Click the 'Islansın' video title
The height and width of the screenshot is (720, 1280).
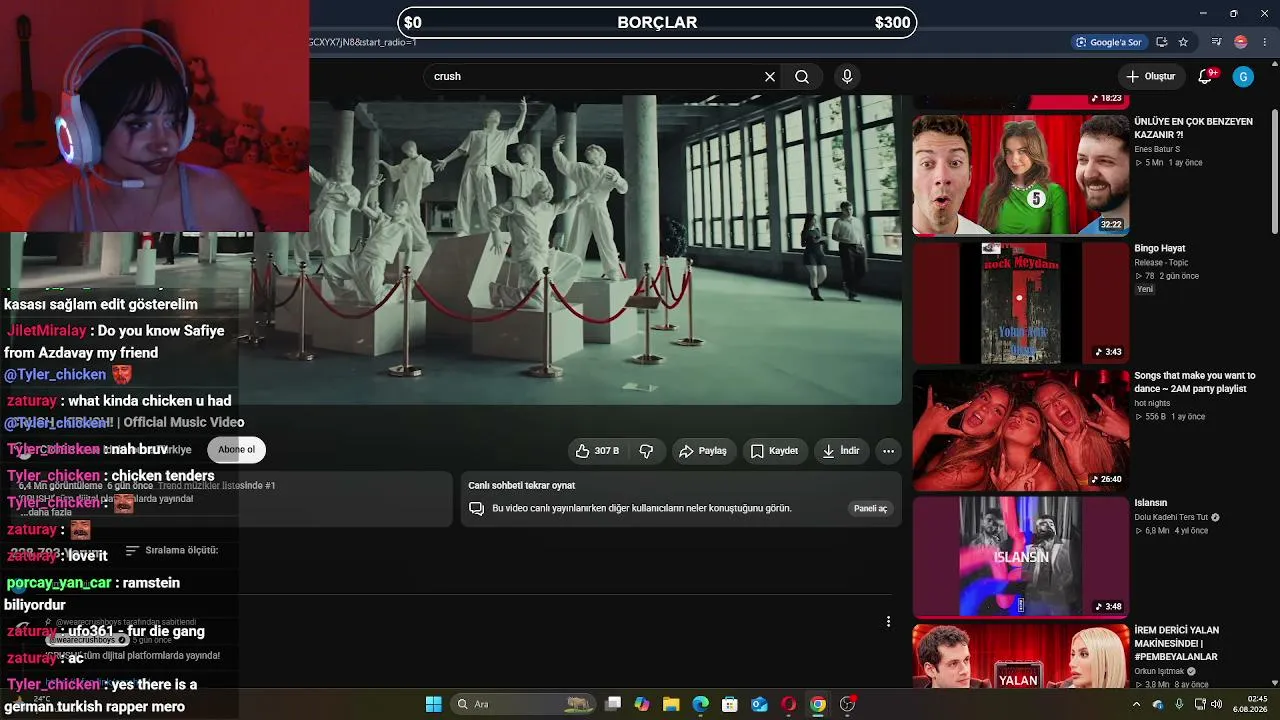pos(1151,503)
